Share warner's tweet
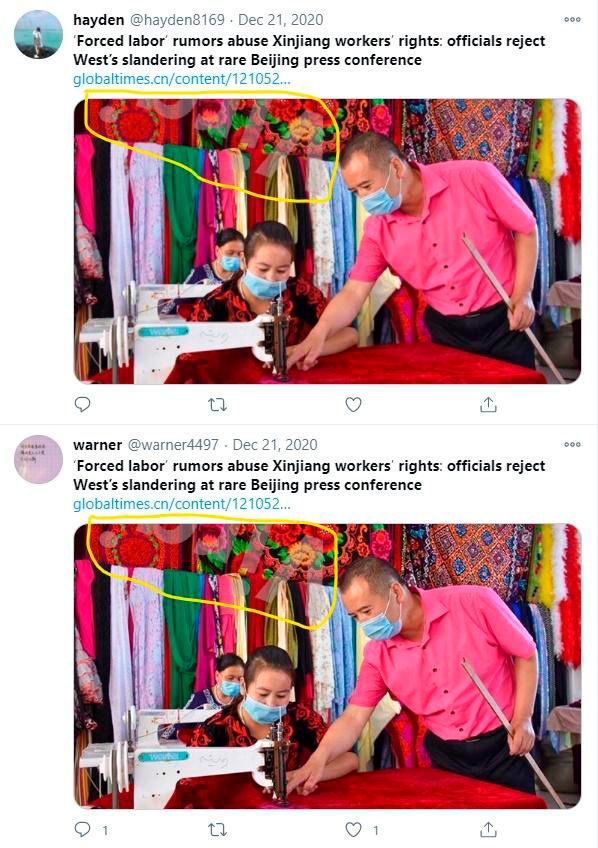The width and height of the screenshot is (598, 848). click(x=488, y=829)
